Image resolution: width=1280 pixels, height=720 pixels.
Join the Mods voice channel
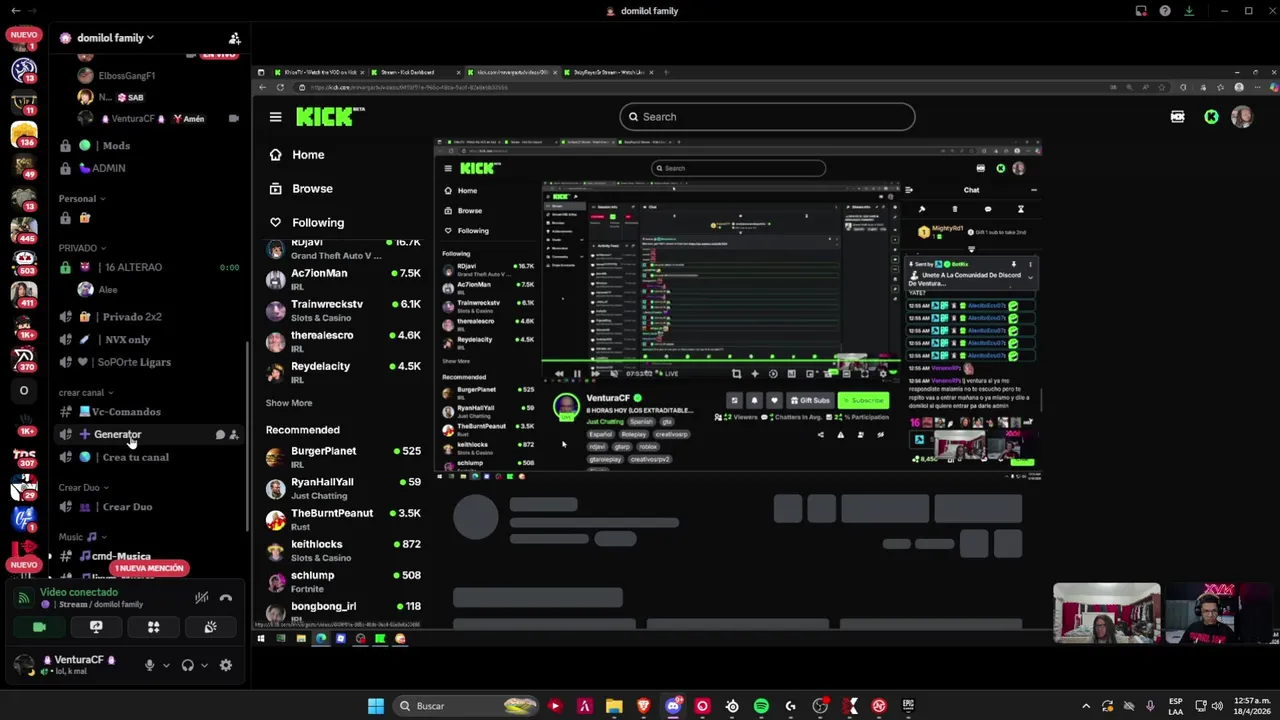[x=148, y=146]
